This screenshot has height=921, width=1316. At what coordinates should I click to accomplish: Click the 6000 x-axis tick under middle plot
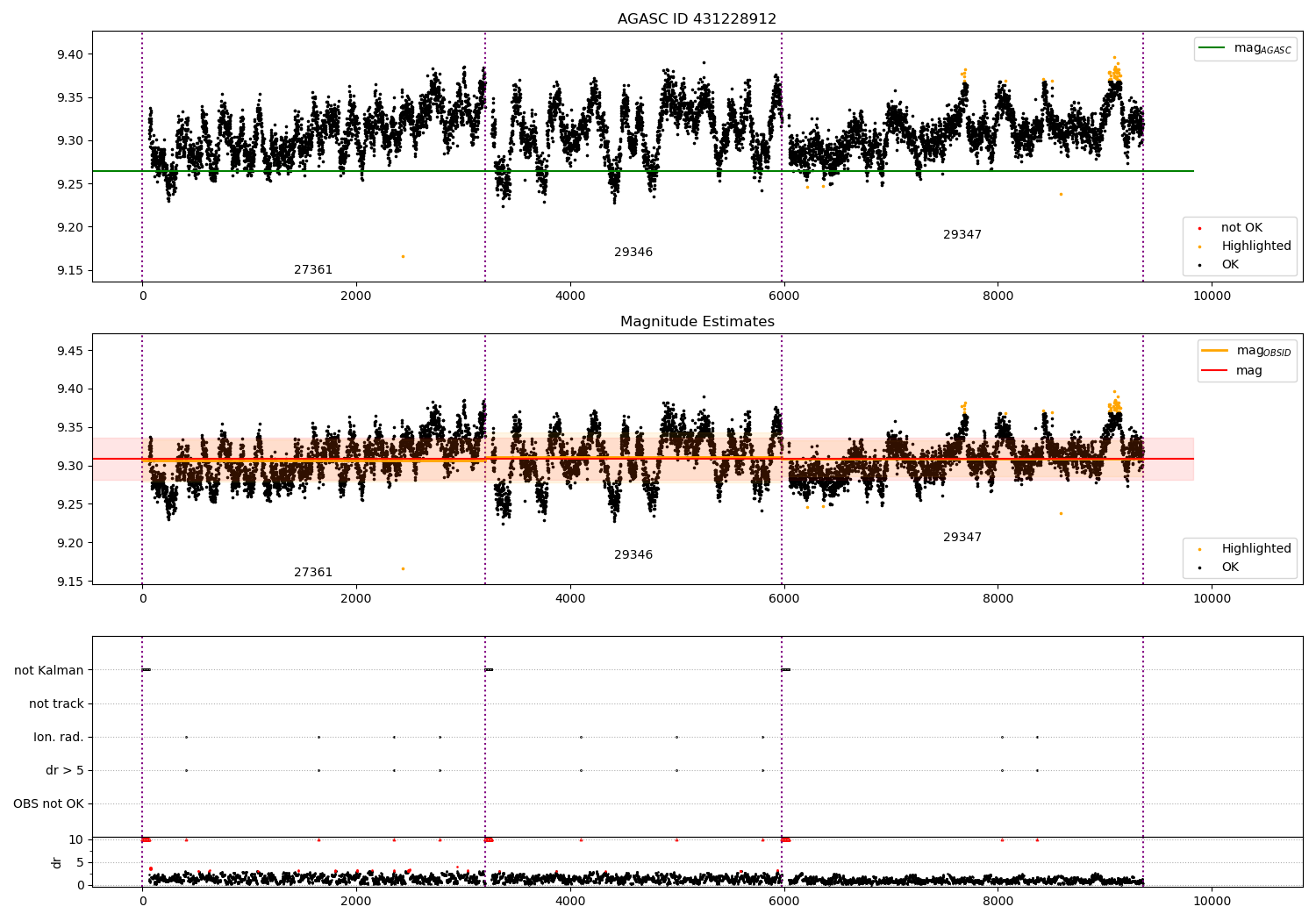tap(783, 599)
